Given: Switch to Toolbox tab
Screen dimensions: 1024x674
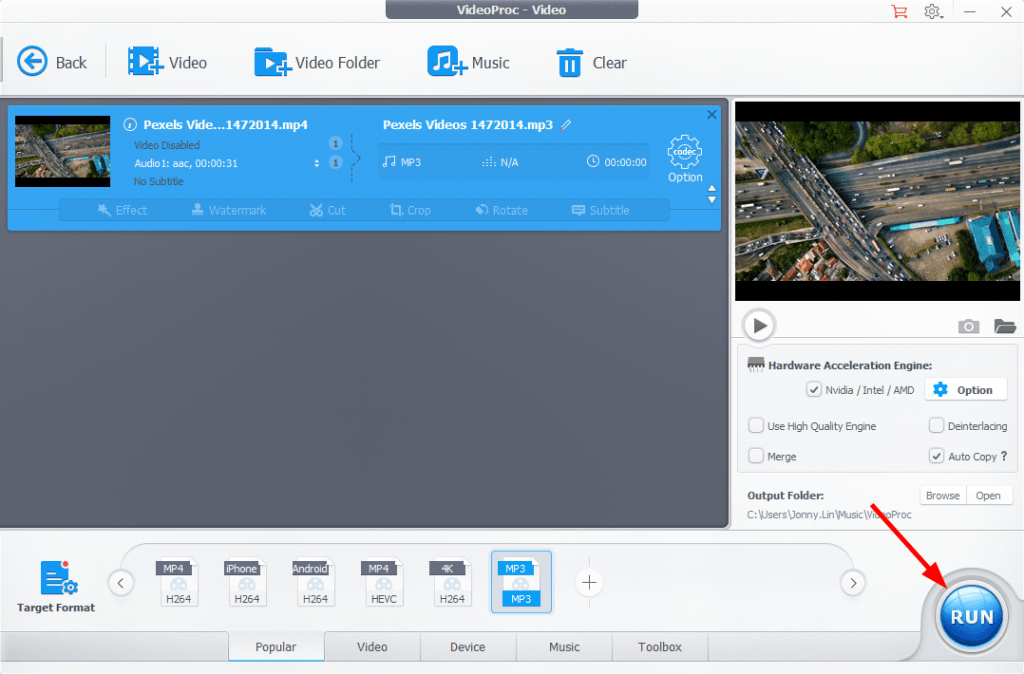Looking at the screenshot, I should 660,647.
